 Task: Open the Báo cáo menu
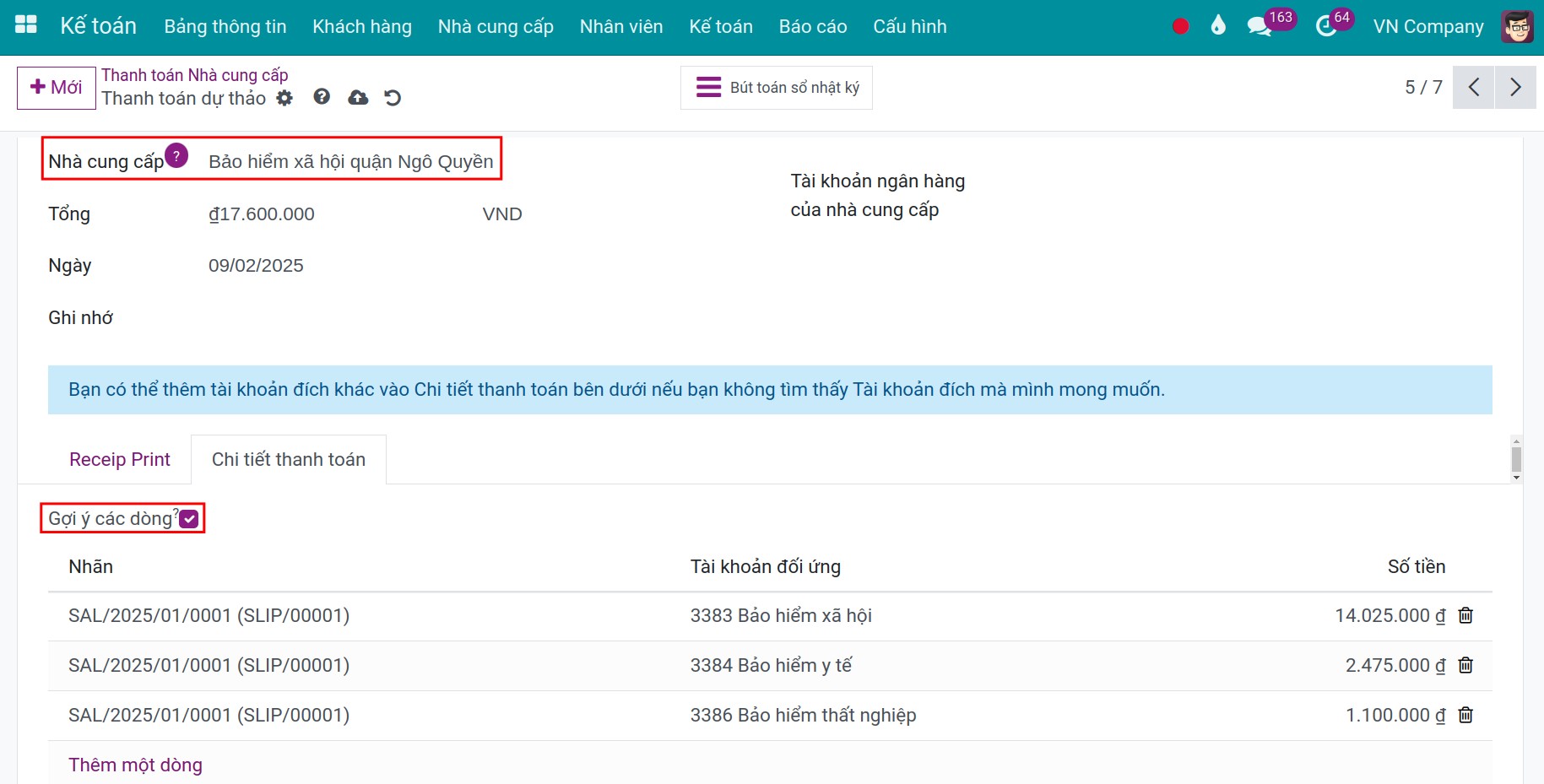point(813,26)
